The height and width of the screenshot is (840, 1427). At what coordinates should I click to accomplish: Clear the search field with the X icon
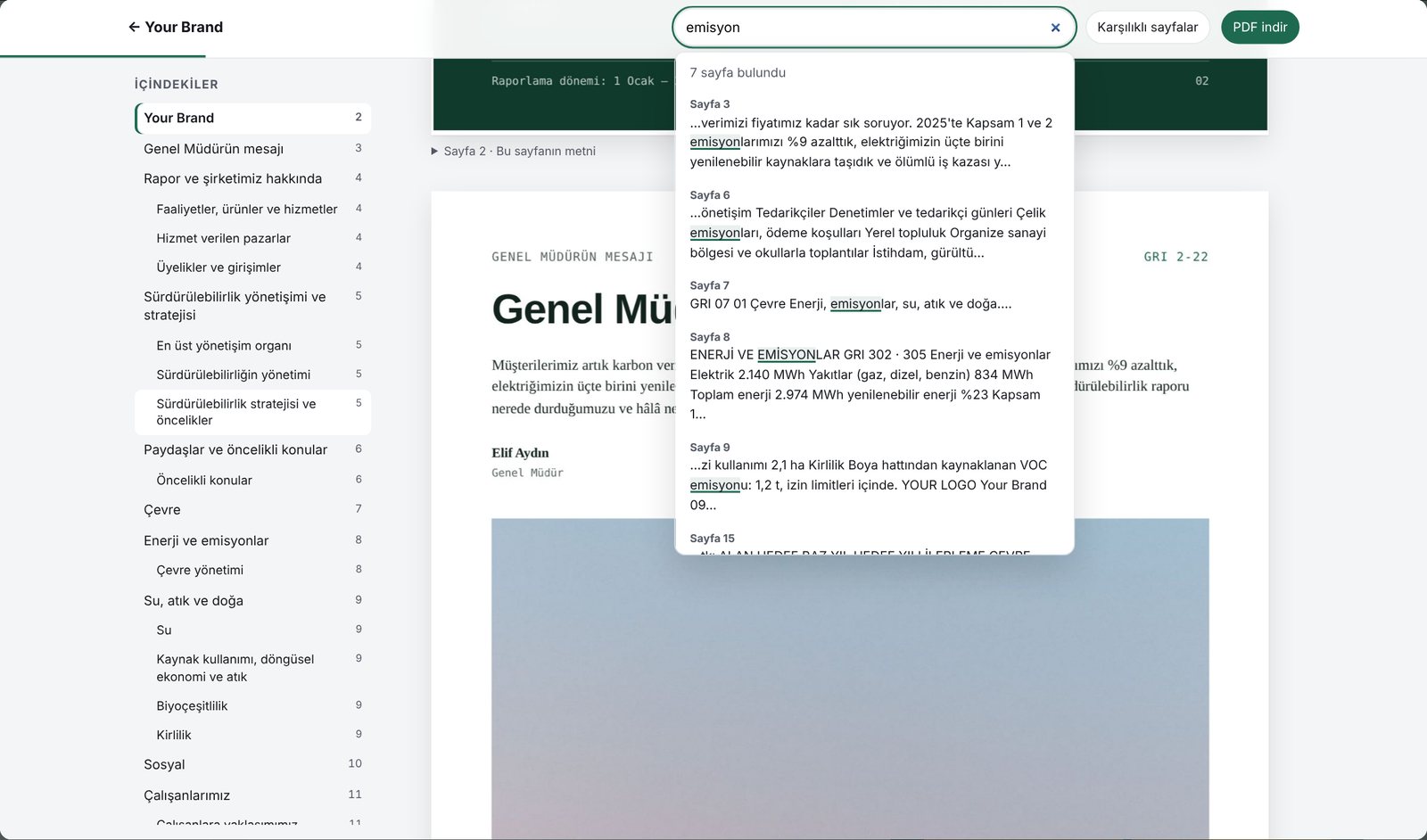point(1055,28)
